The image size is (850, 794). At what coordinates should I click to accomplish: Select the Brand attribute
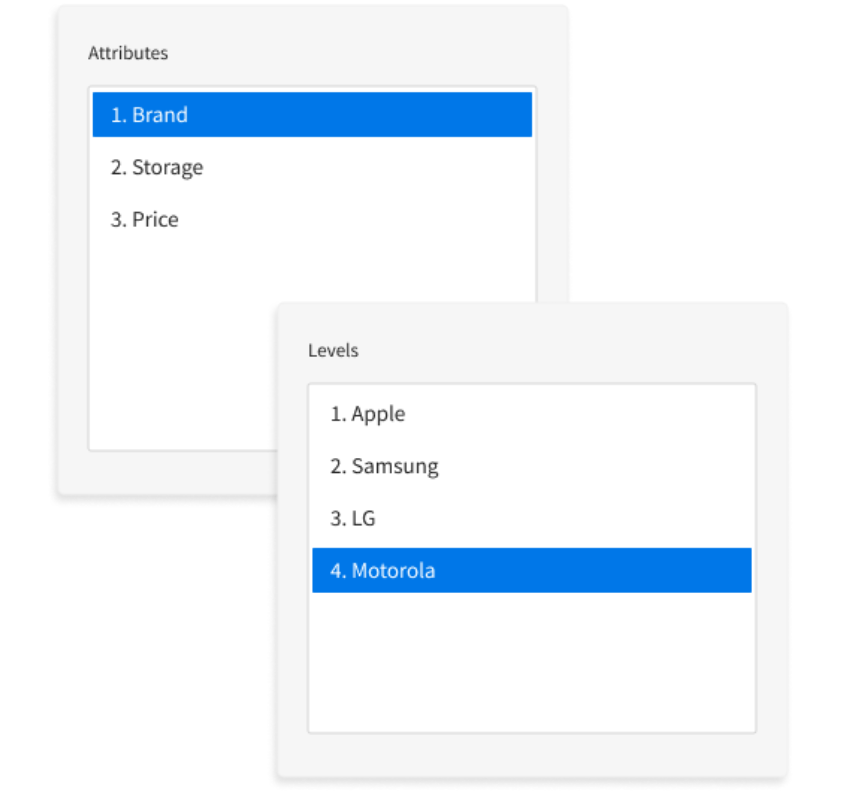click(160, 115)
